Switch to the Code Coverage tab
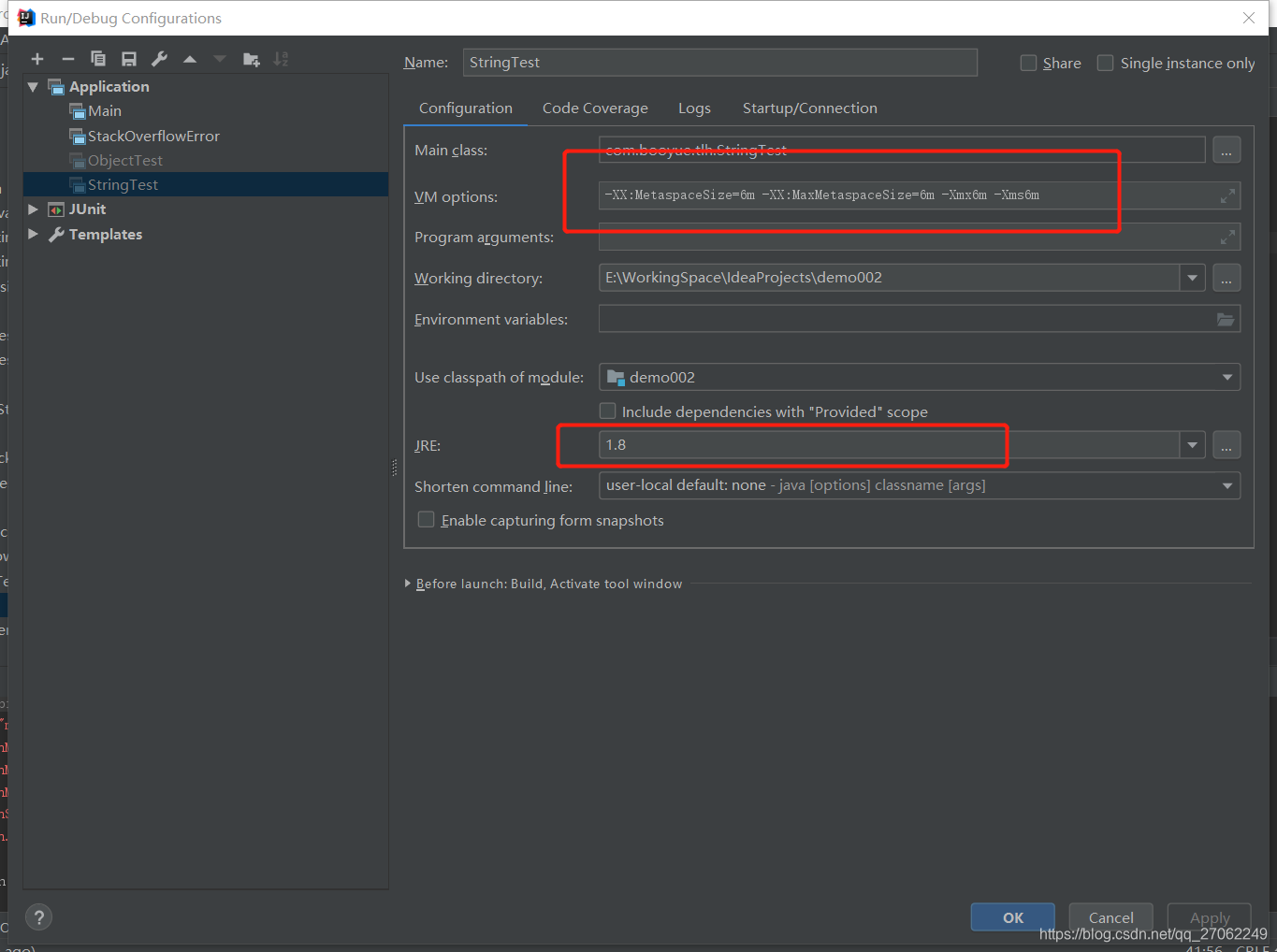The image size is (1277, 952). 595,108
